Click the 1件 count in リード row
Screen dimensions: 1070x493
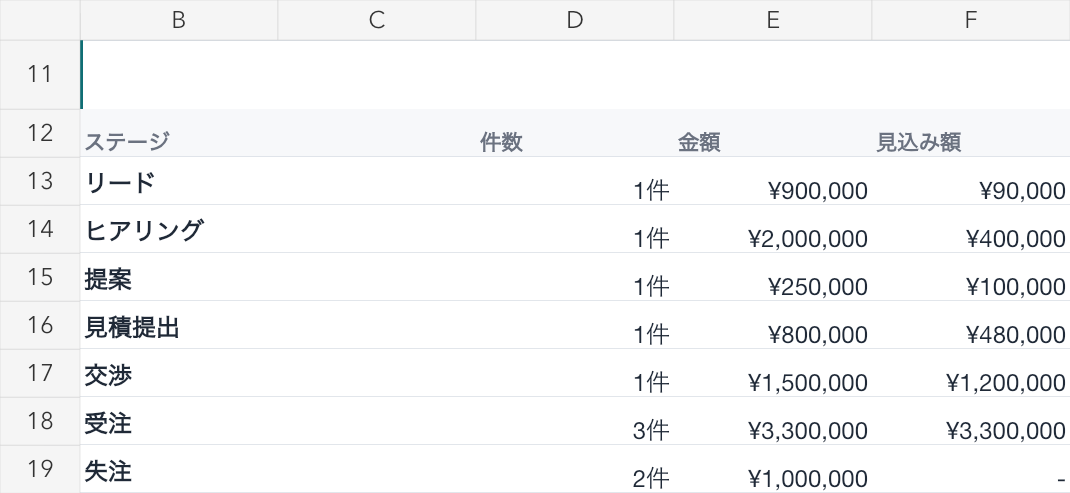click(575, 181)
